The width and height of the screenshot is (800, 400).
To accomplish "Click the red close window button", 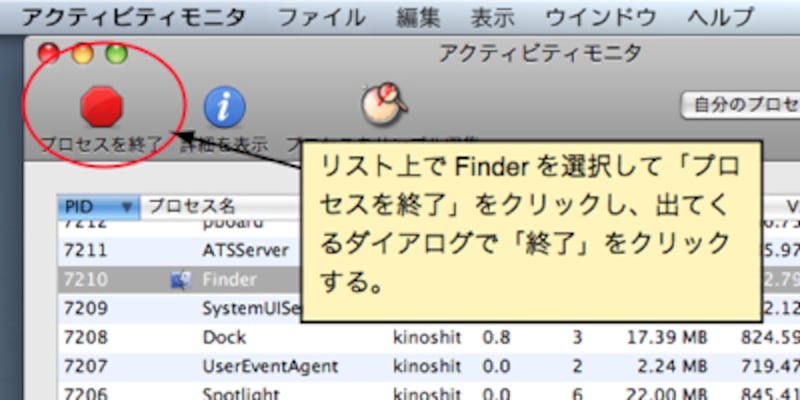I will (49, 54).
